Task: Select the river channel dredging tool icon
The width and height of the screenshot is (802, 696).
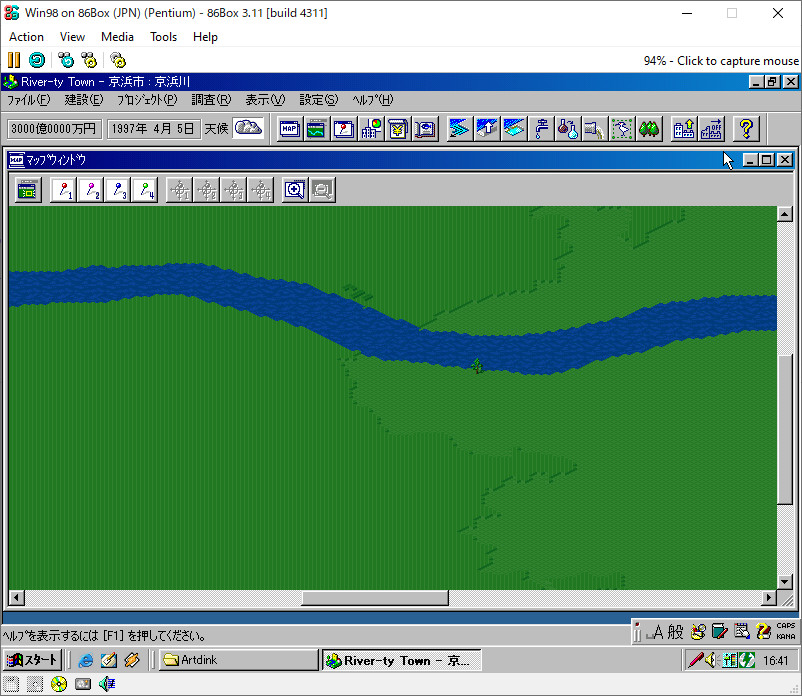Action: pyautogui.click(x=459, y=129)
